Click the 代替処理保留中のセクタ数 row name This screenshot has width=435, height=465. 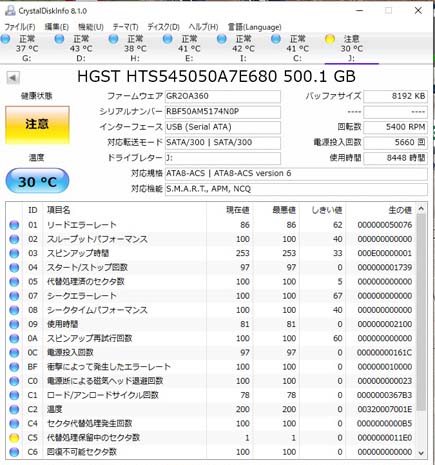click(93, 438)
